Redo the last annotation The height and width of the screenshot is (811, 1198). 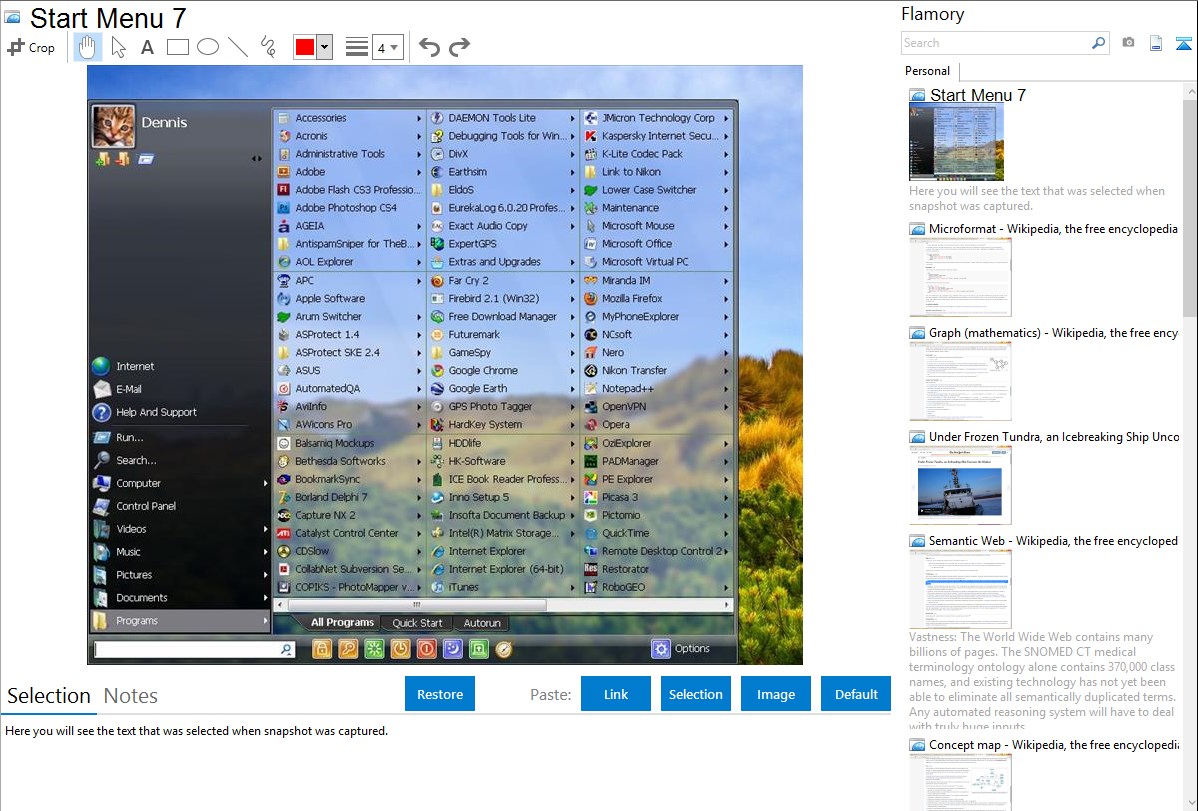tap(459, 47)
